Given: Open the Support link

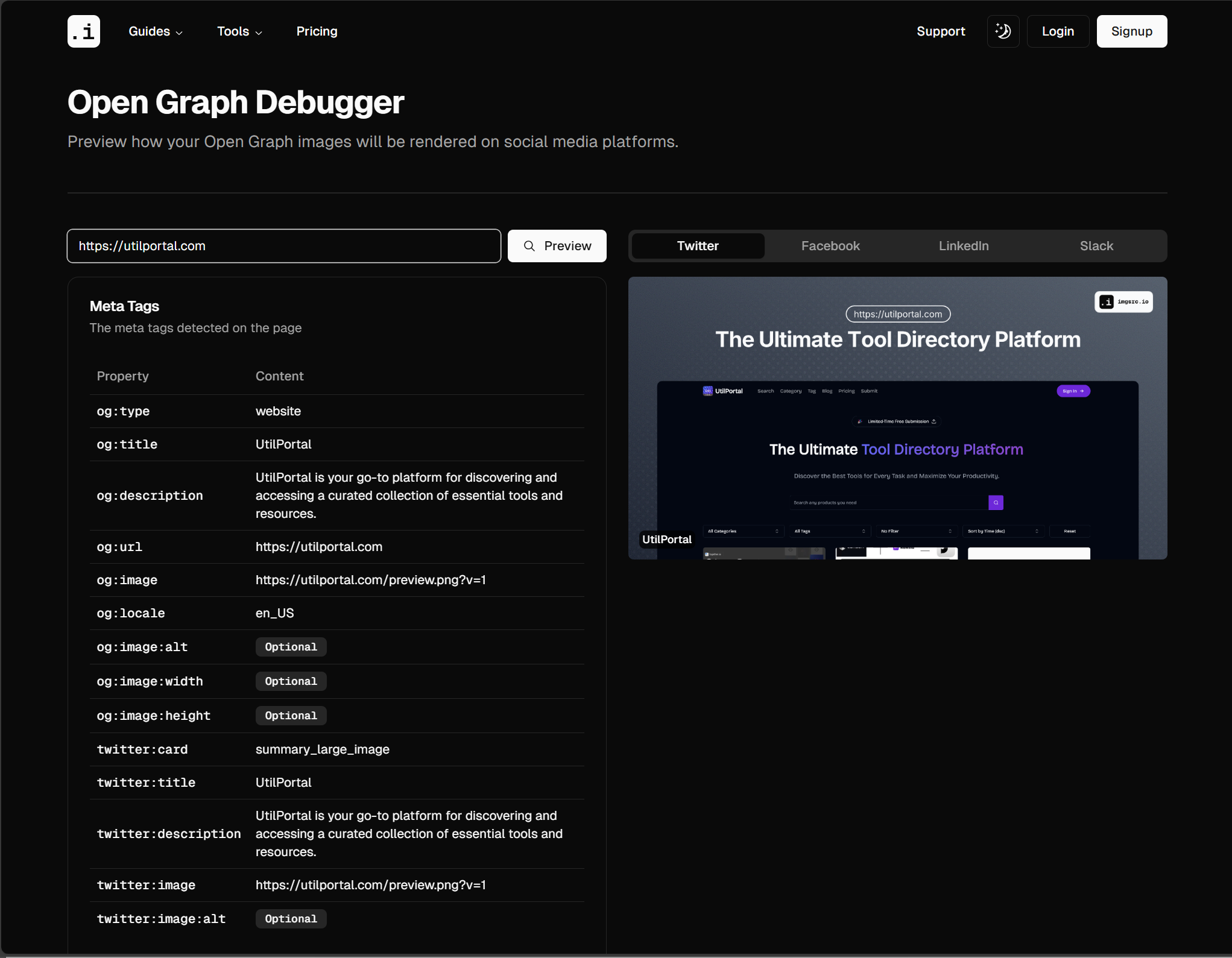Looking at the screenshot, I should pyautogui.click(x=941, y=31).
